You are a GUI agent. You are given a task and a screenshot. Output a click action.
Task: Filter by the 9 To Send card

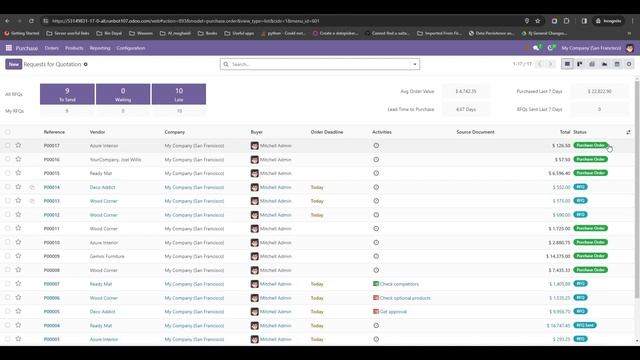[x=67, y=94]
